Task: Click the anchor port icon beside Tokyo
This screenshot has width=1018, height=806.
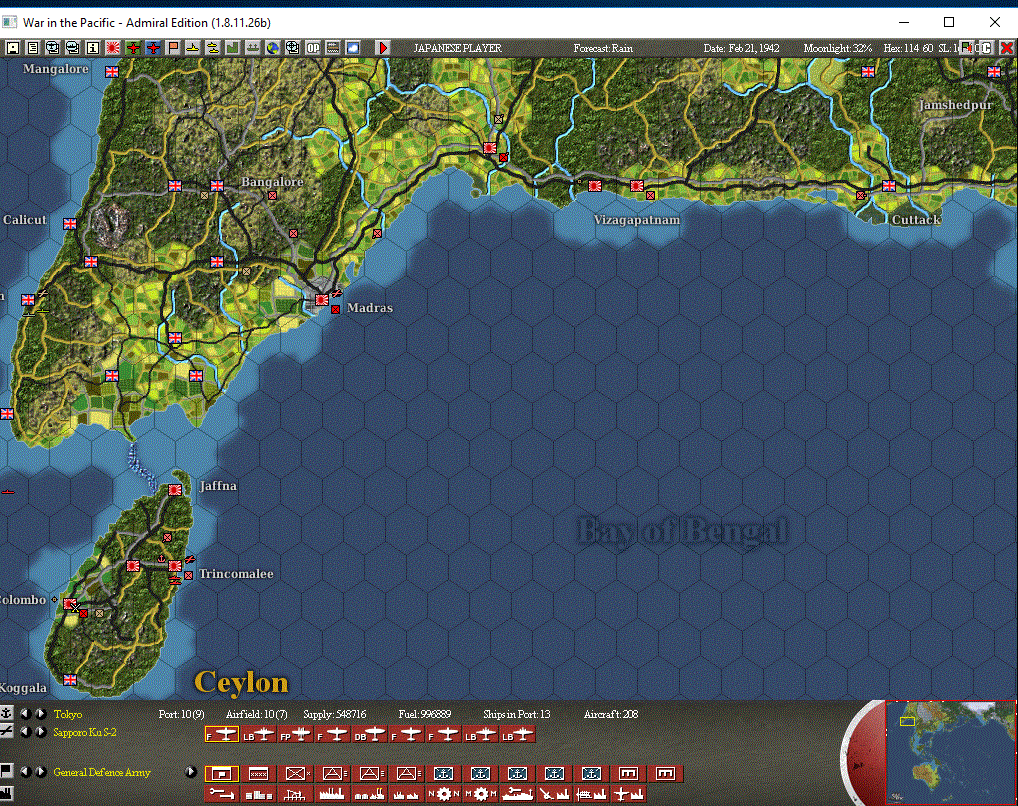Action: tap(6, 713)
